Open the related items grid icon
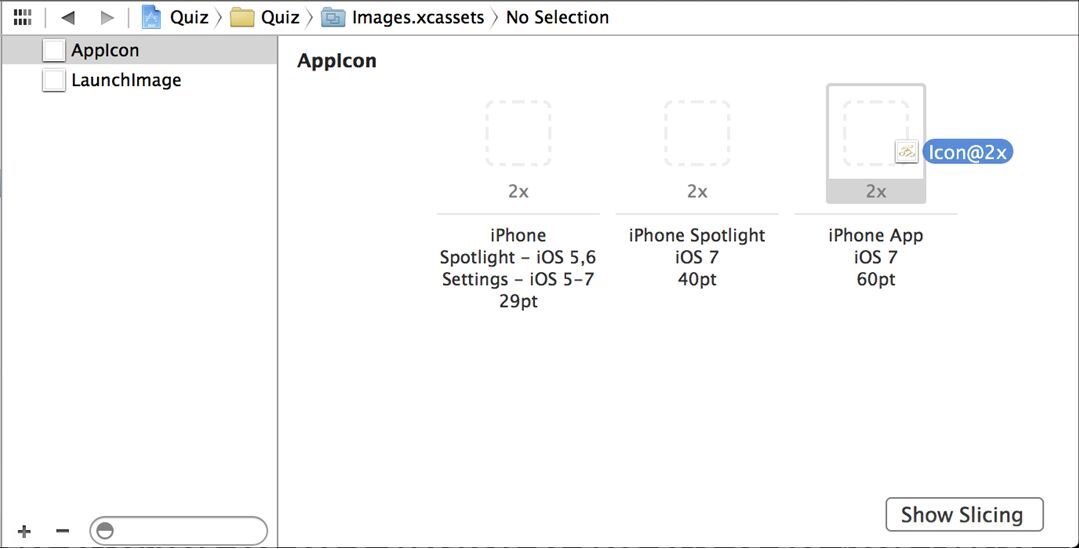Viewport: 1079px width, 549px height. (x=23, y=17)
